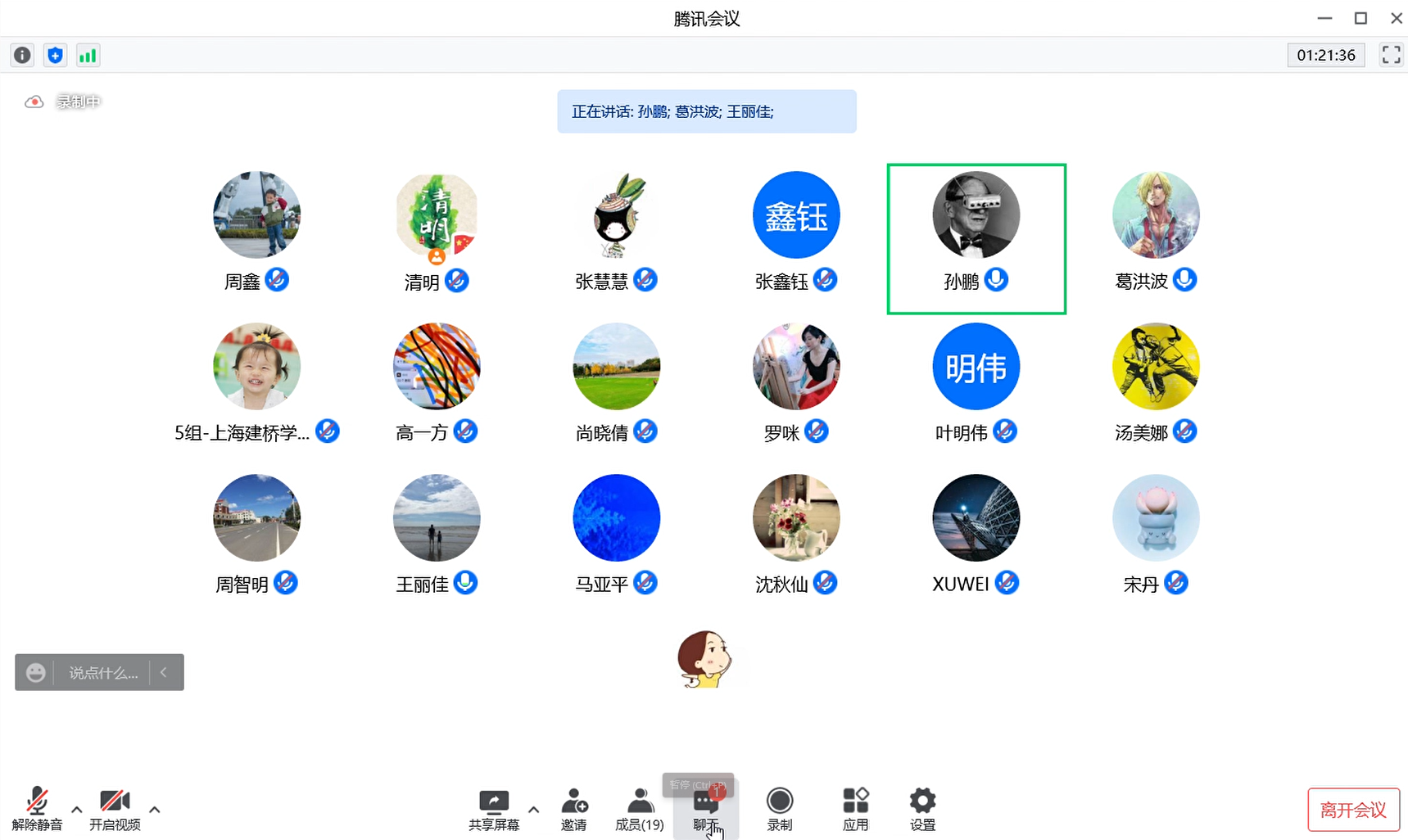Open the Invite (邀请) icon
The image size is (1408, 840).
[573, 809]
